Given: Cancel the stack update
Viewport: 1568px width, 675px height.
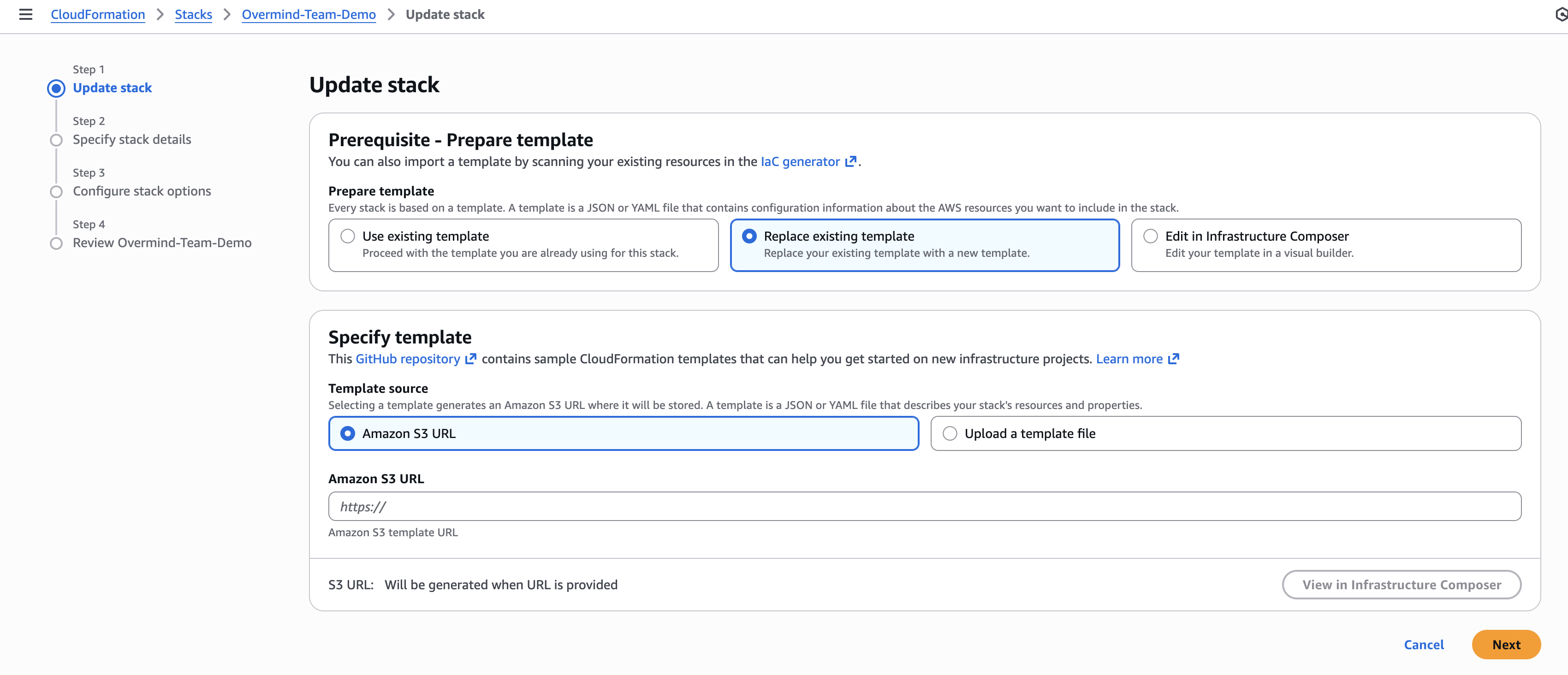Looking at the screenshot, I should tap(1424, 645).
